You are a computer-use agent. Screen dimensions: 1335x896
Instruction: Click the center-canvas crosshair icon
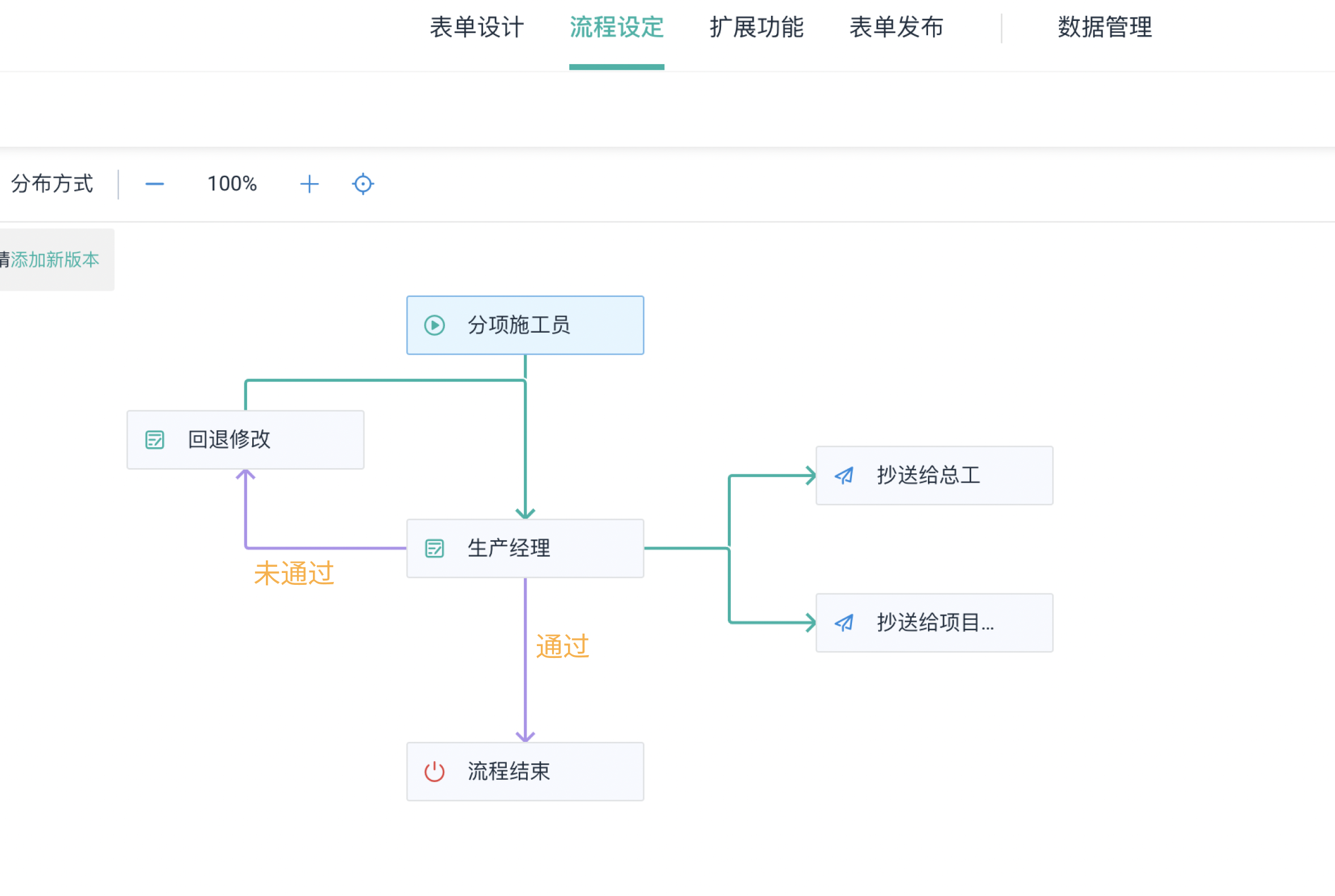point(363,184)
